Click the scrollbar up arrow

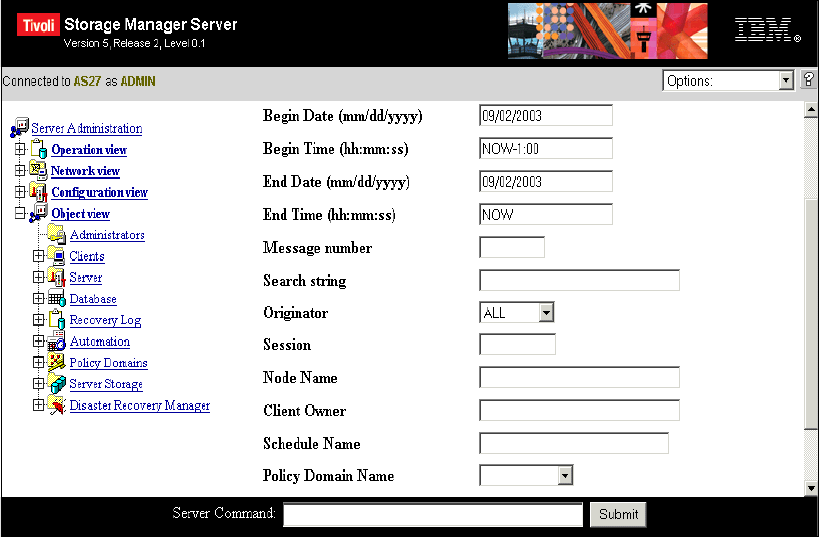click(811, 109)
